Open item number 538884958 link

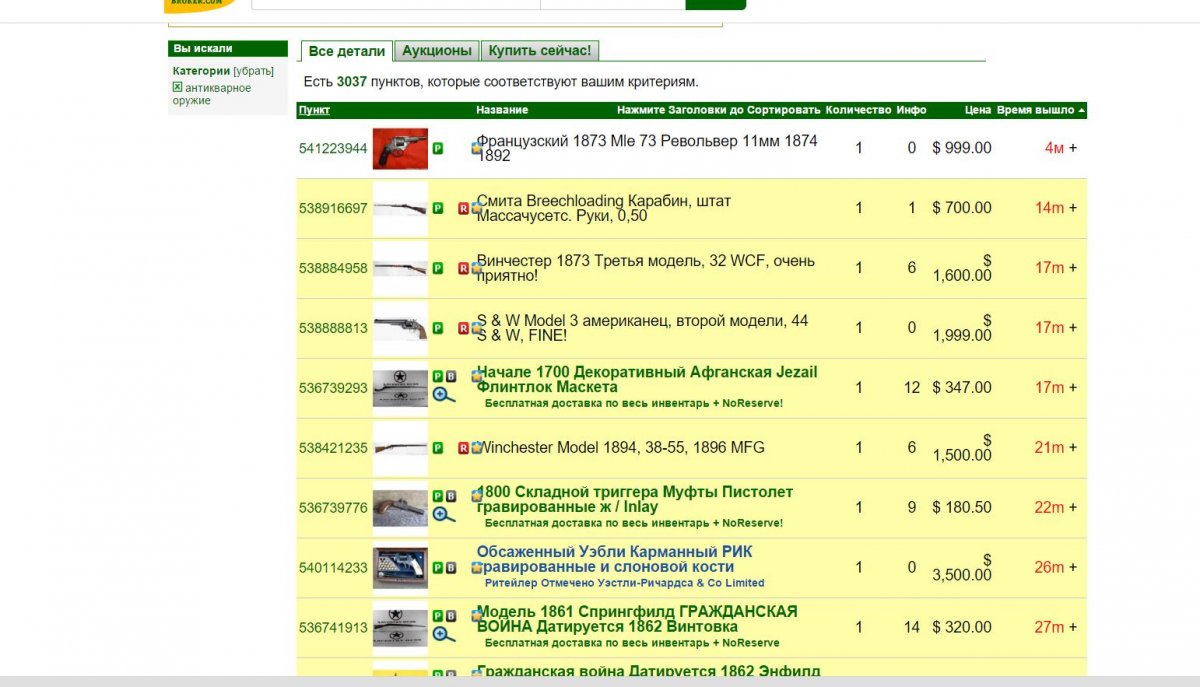333,268
